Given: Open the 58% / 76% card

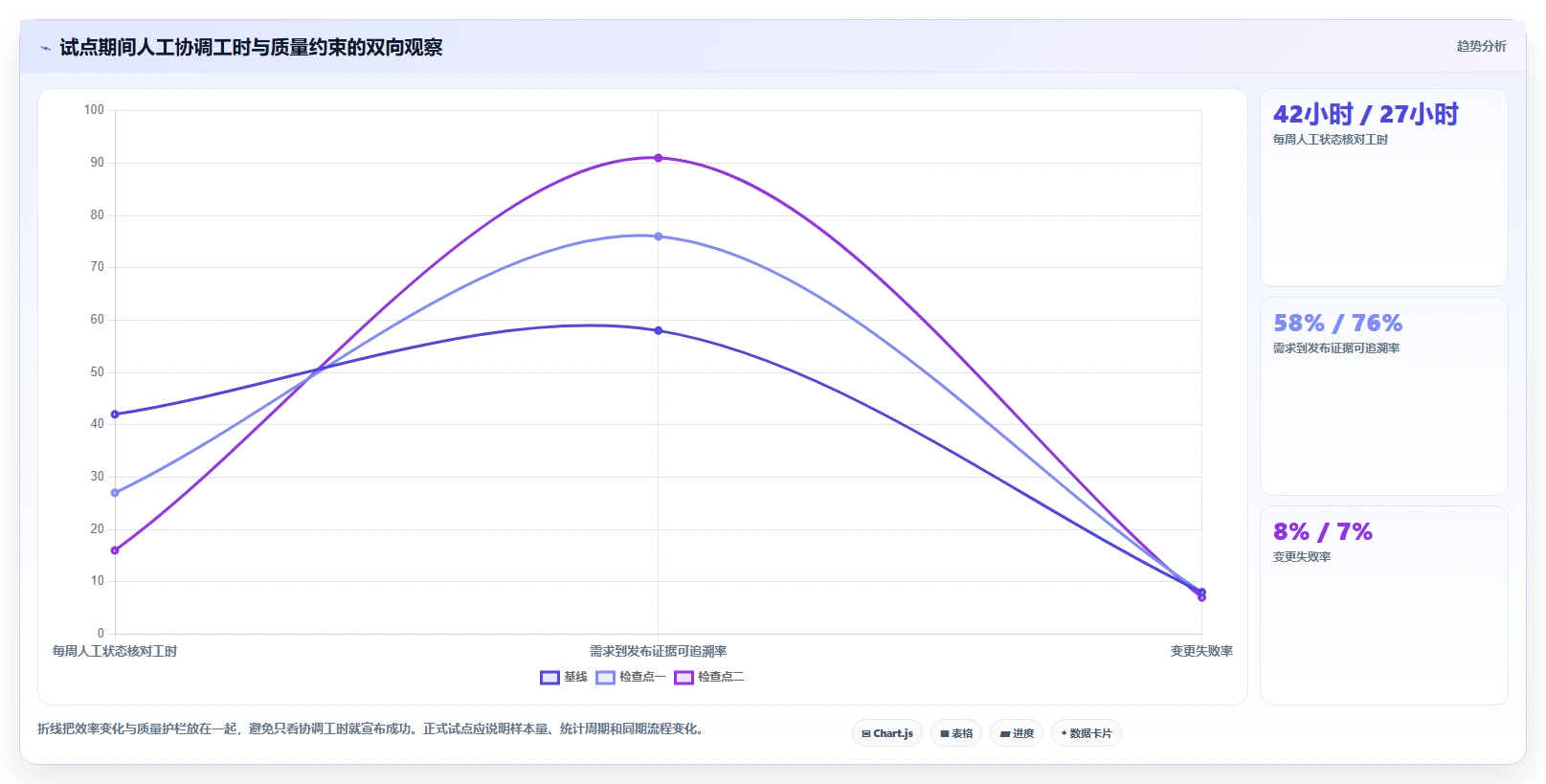Looking at the screenshot, I should pos(1383,396).
